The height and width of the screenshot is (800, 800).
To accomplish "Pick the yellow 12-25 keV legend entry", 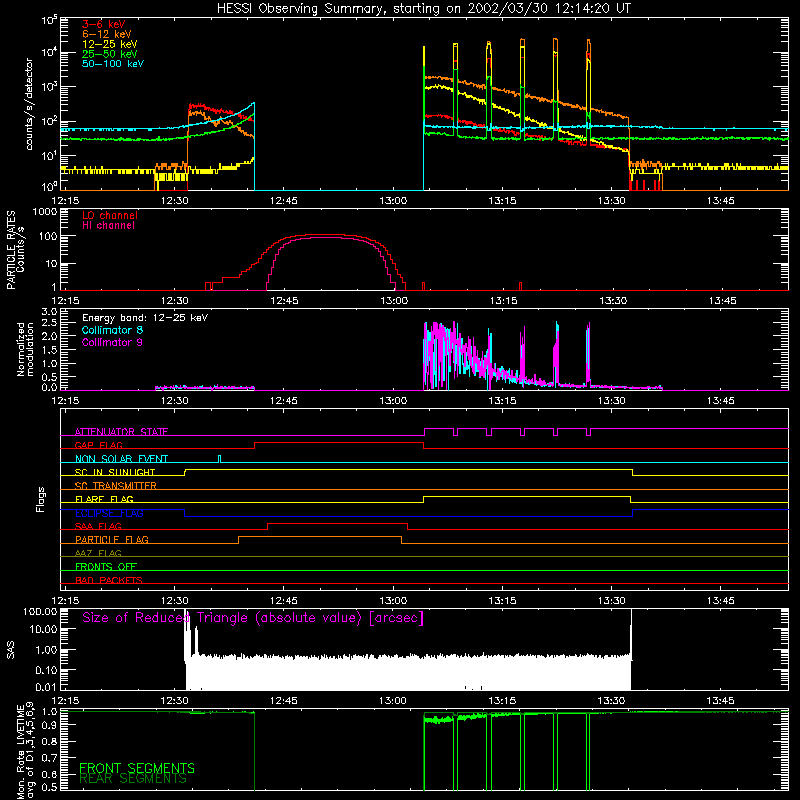I will pyautogui.click(x=109, y=44).
